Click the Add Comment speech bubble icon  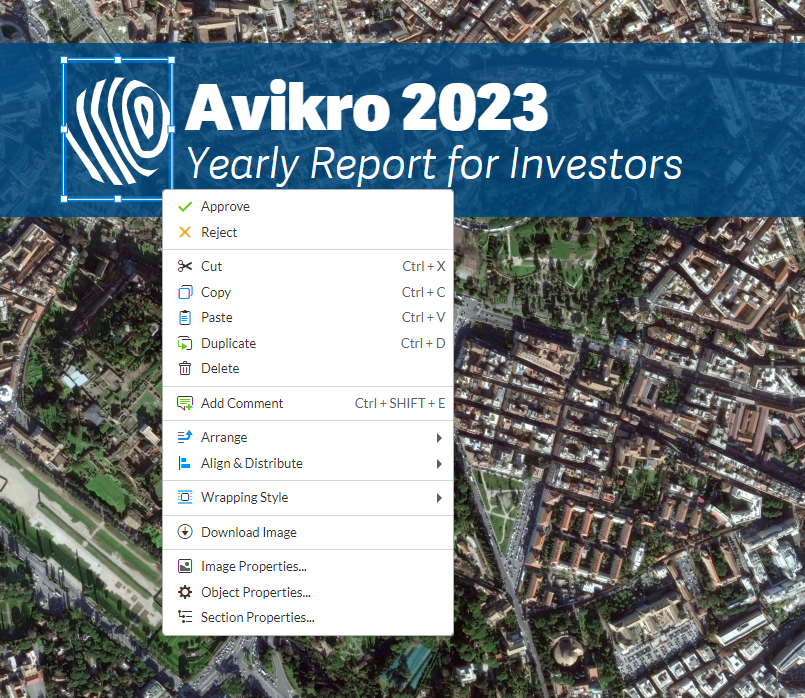185,403
